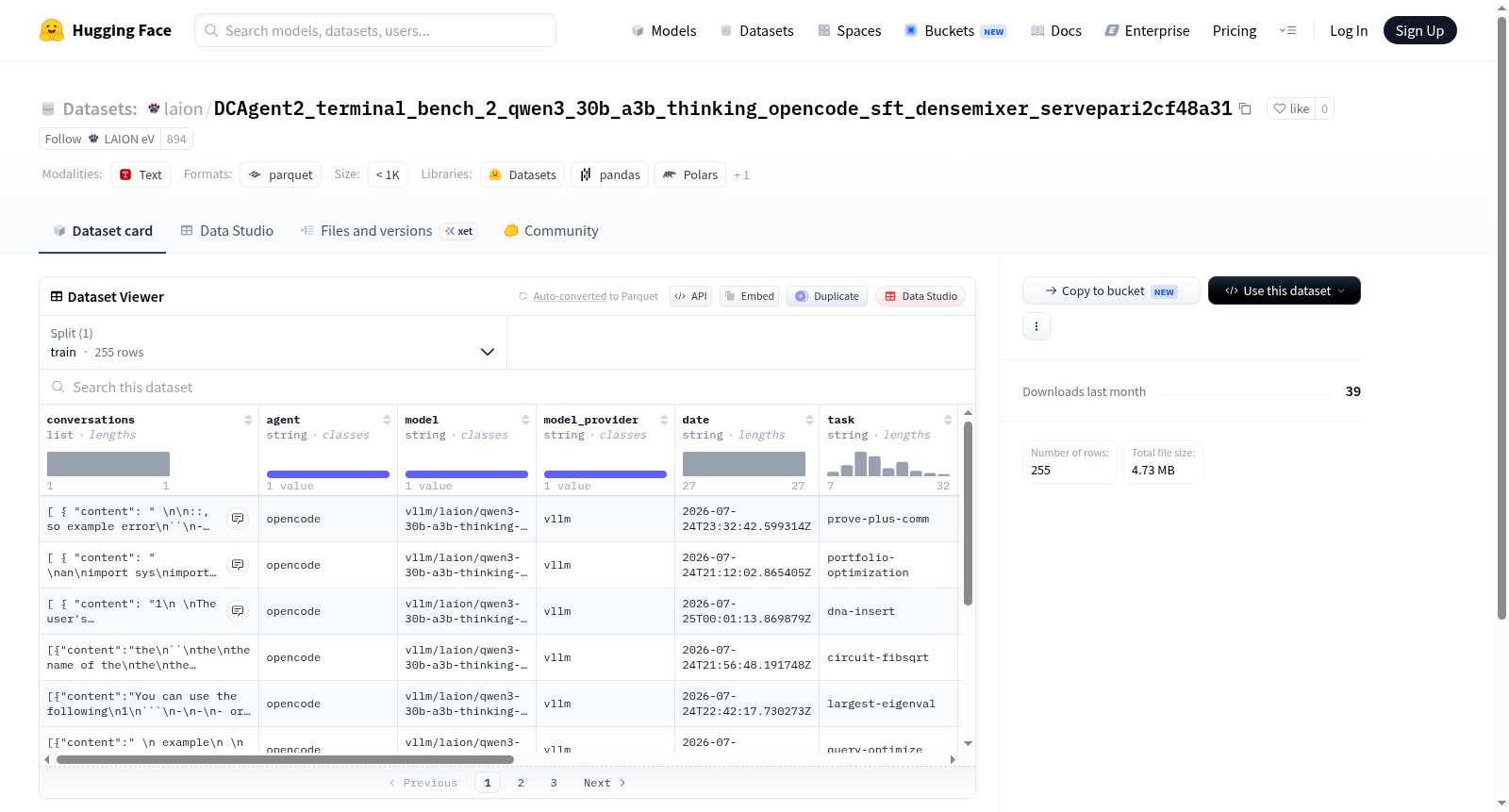Open the three-dot more options button
1509x812 pixels.
[1036, 326]
